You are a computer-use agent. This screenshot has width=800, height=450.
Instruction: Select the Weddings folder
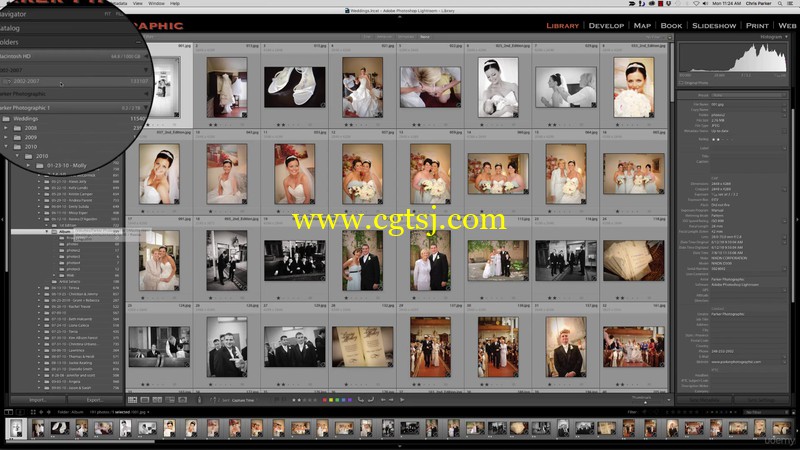pos(26,118)
